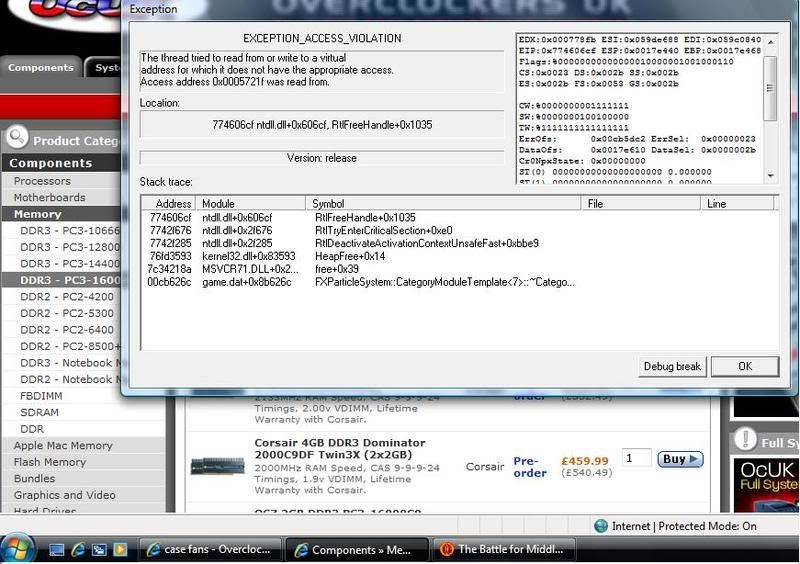Image resolution: width=800 pixels, height=564 pixels.
Task: Click the Module column header in stack trace
Action: [251, 204]
